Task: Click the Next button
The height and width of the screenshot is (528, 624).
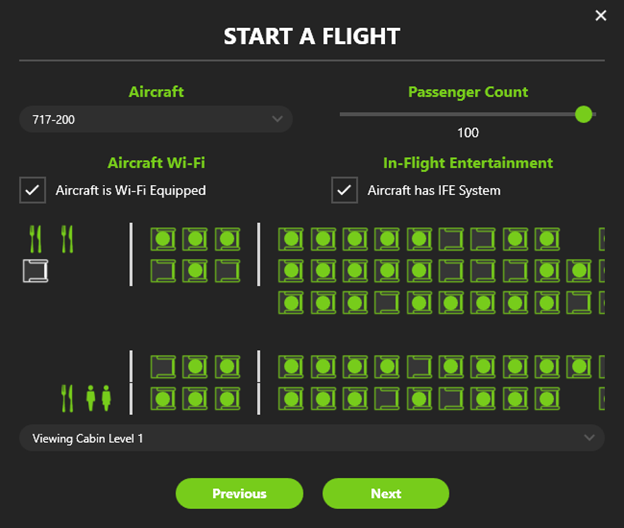Action: click(x=385, y=493)
